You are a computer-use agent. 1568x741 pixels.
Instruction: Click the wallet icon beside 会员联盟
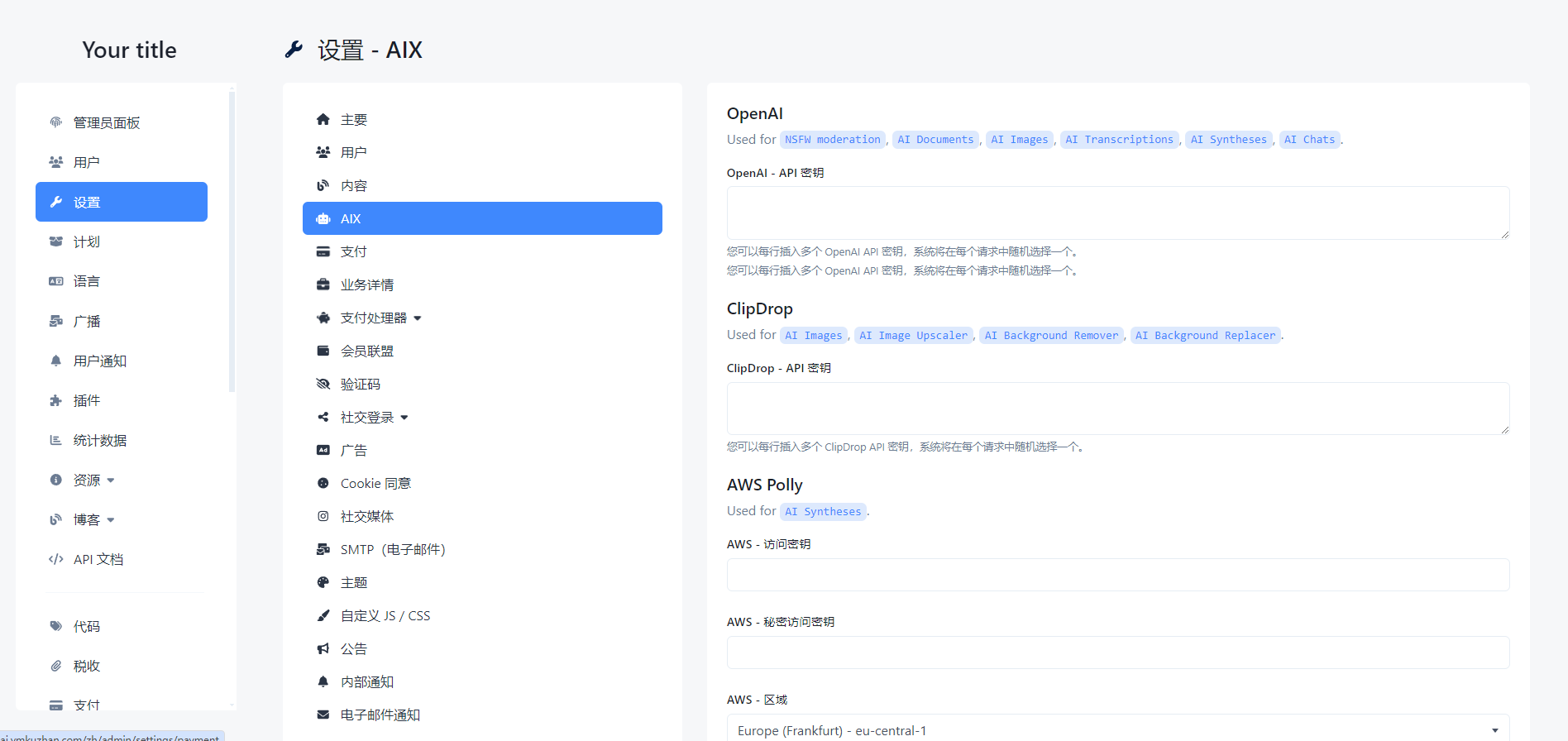(x=323, y=351)
